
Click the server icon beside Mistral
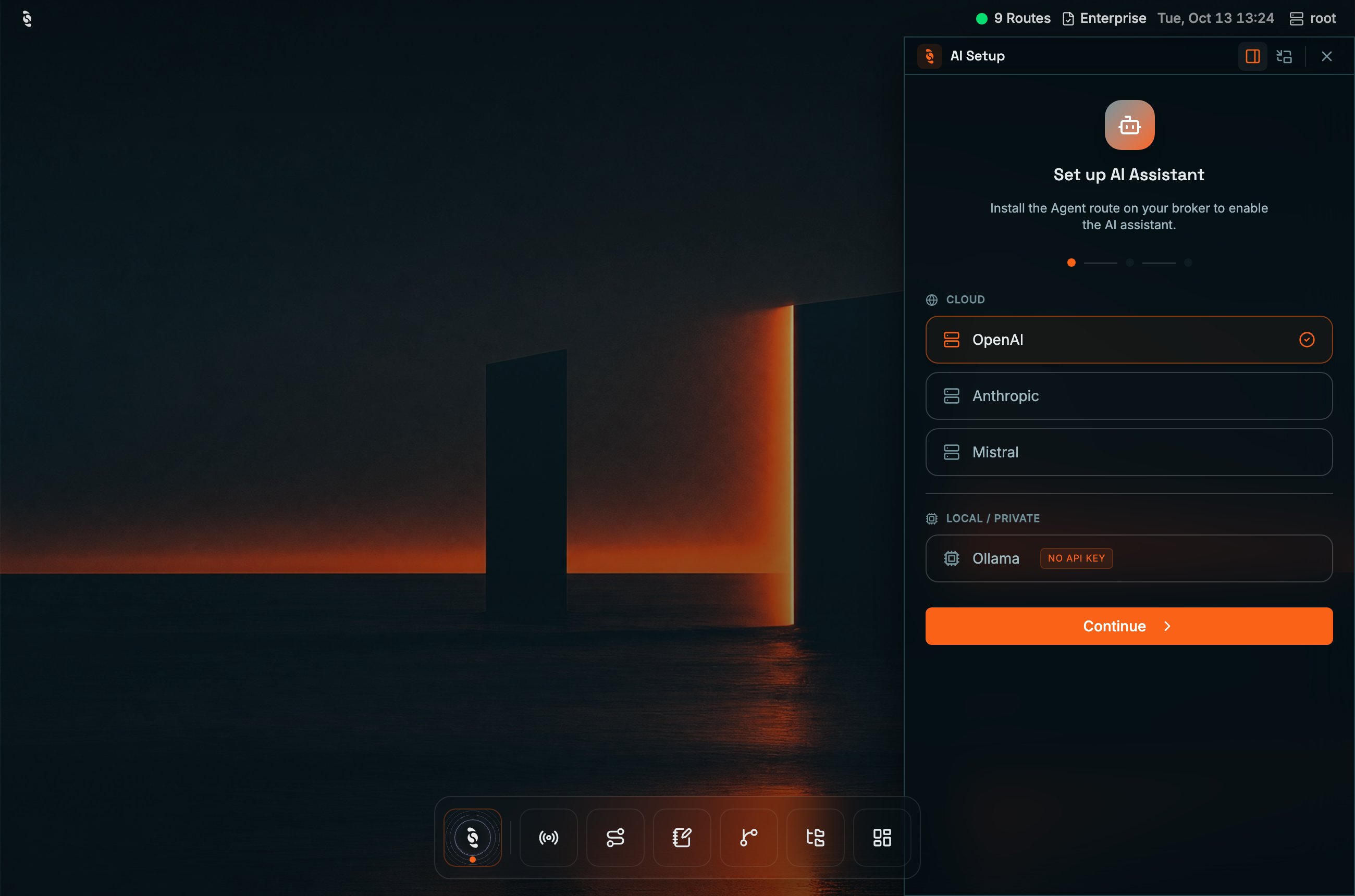[951, 452]
